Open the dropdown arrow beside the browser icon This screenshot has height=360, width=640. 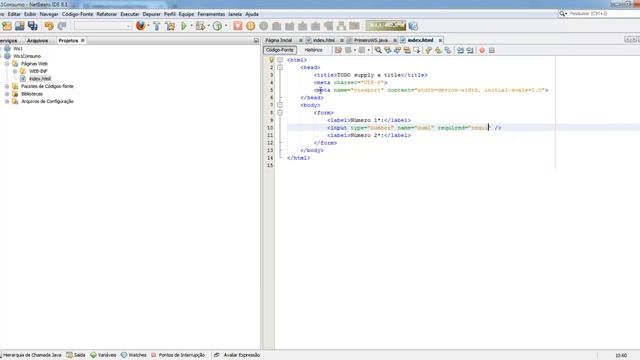pos(148,26)
